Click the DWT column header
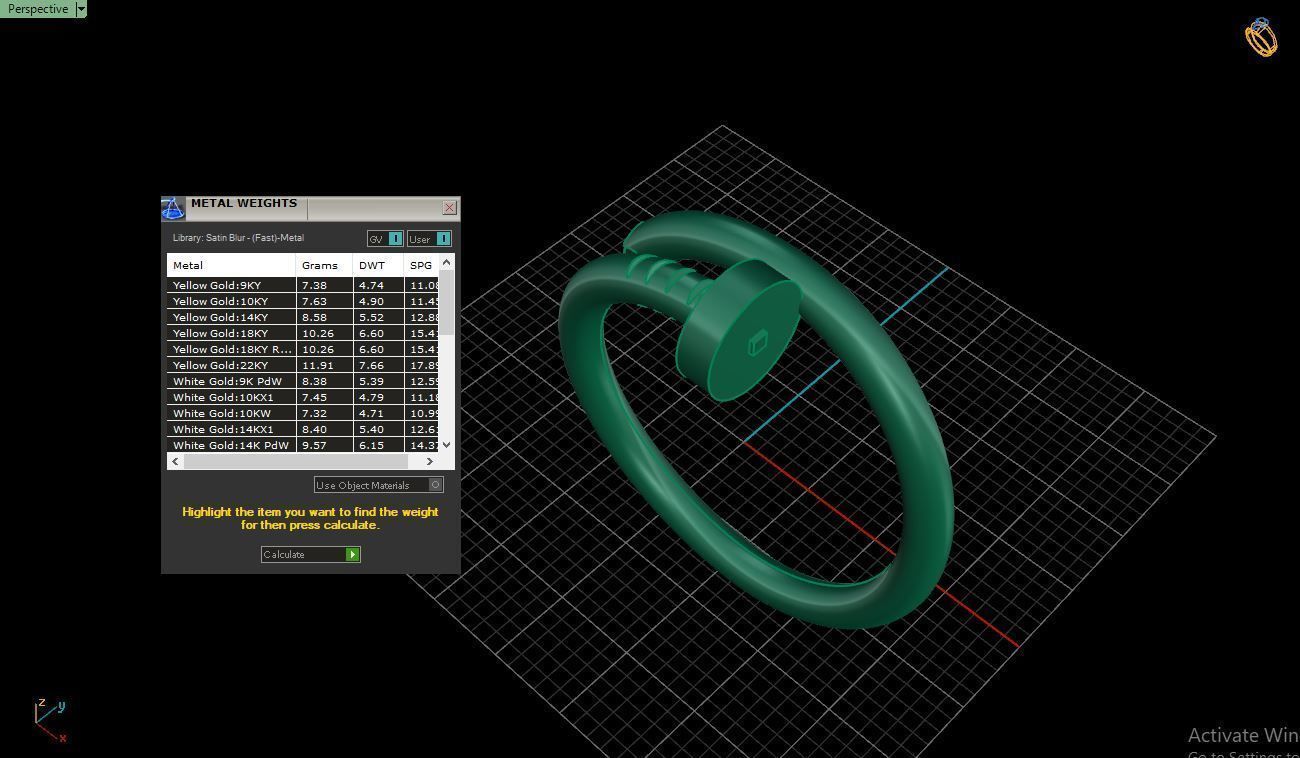The width and height of the screenshot is (1300, 758). [x=378, y=265]
